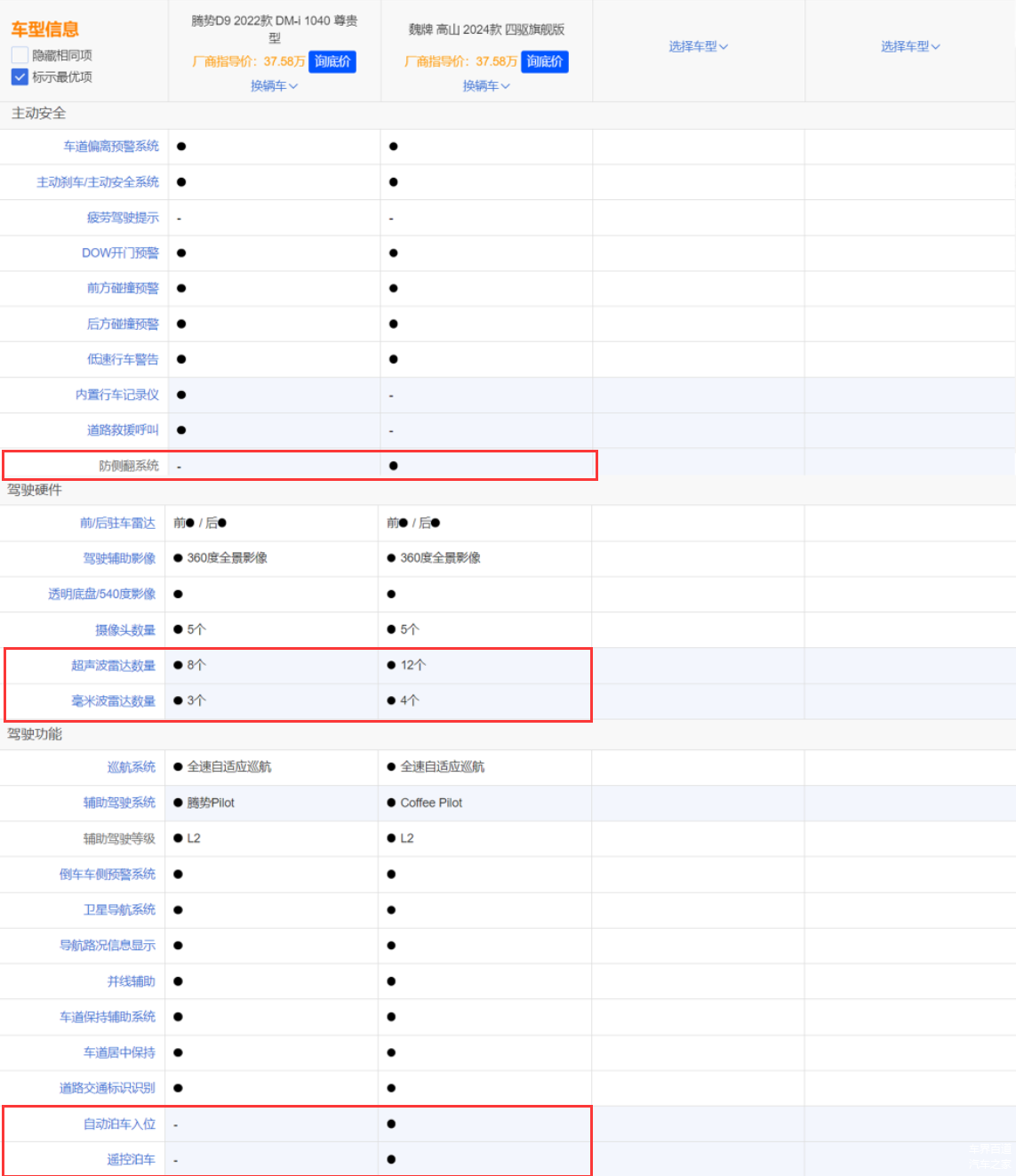This screenshot has width=1016, height=1176.
Task: Click the 车型信息 heading
Action: (44, 29)
